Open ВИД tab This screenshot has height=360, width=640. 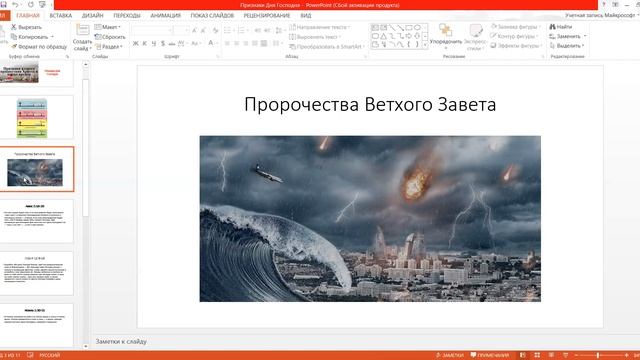(x=306, y=16)
